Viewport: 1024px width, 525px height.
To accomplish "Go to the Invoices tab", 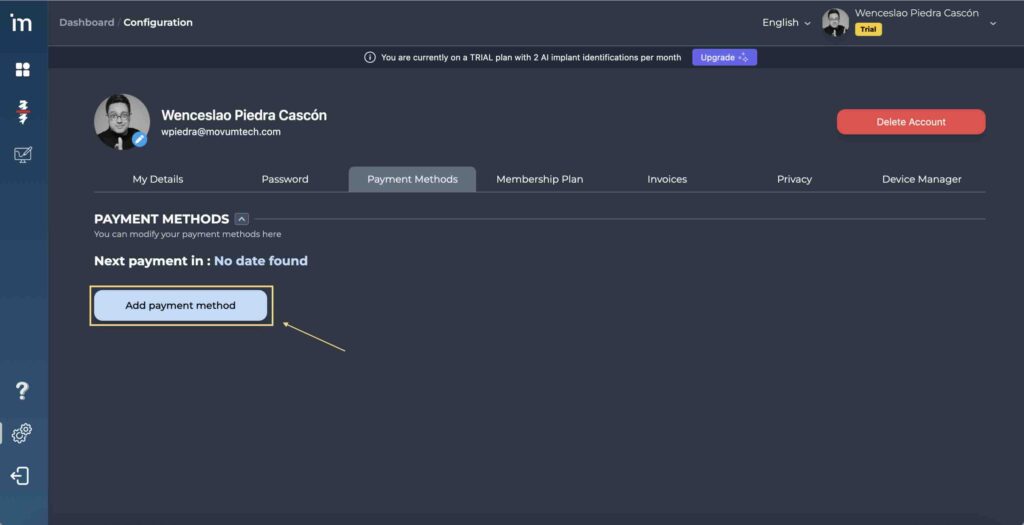I will point(667,179).
